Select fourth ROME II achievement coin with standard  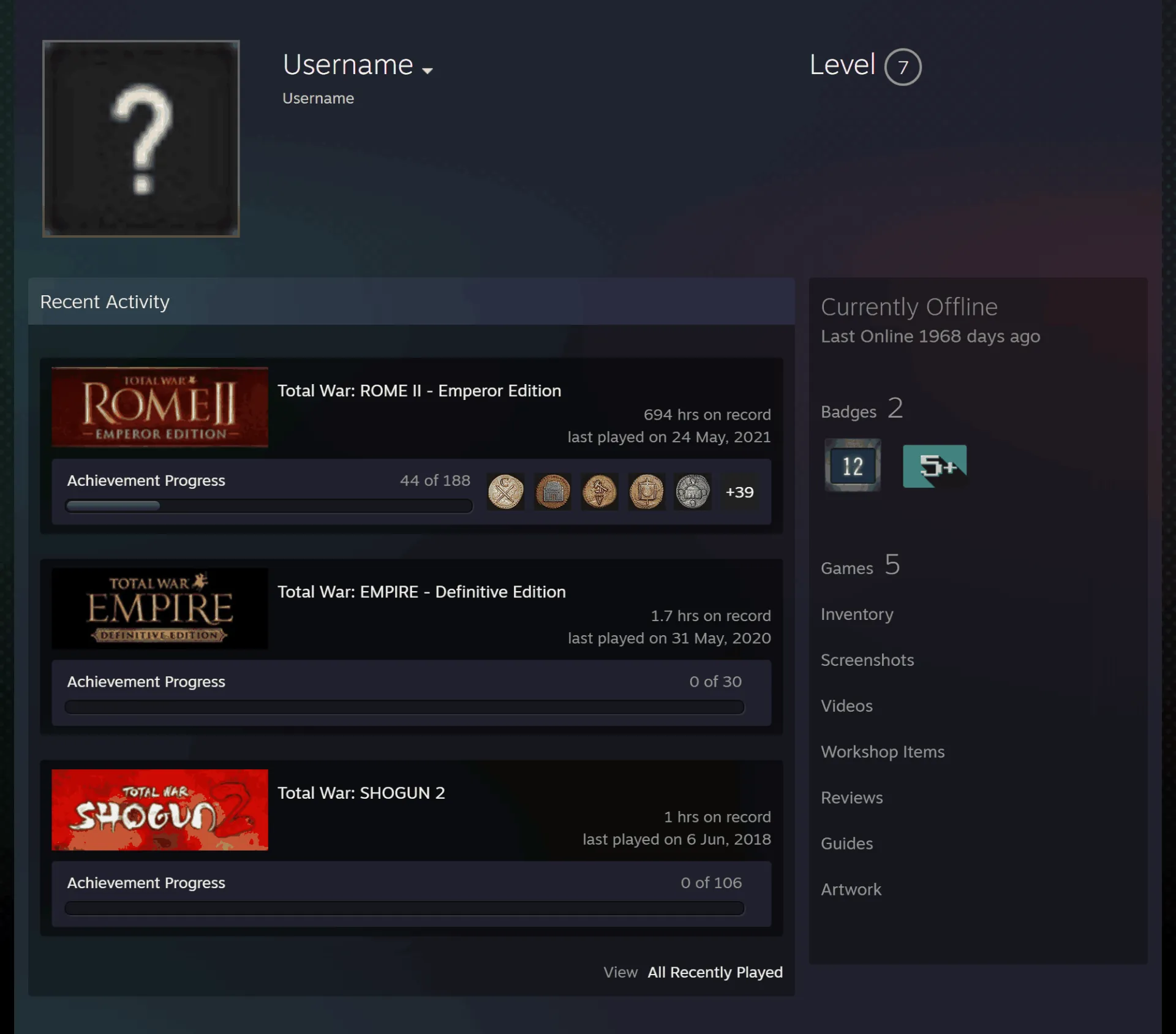[x=646, y=492]
